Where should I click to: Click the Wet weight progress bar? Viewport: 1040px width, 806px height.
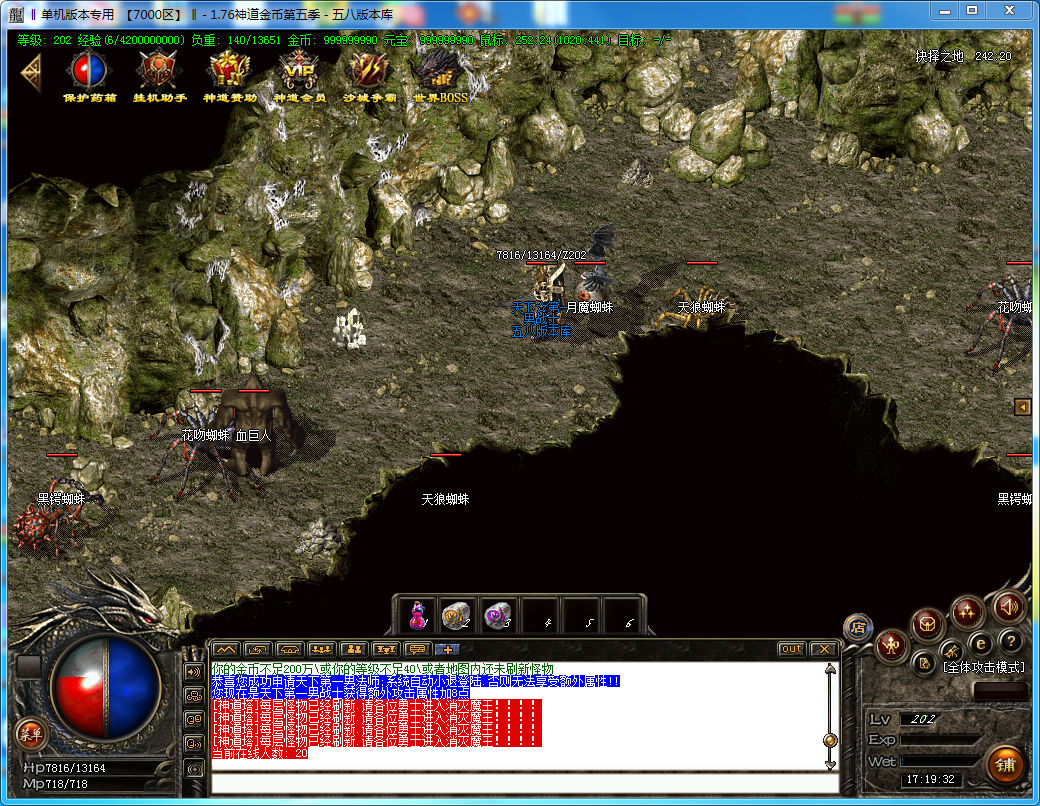point(941,762)
